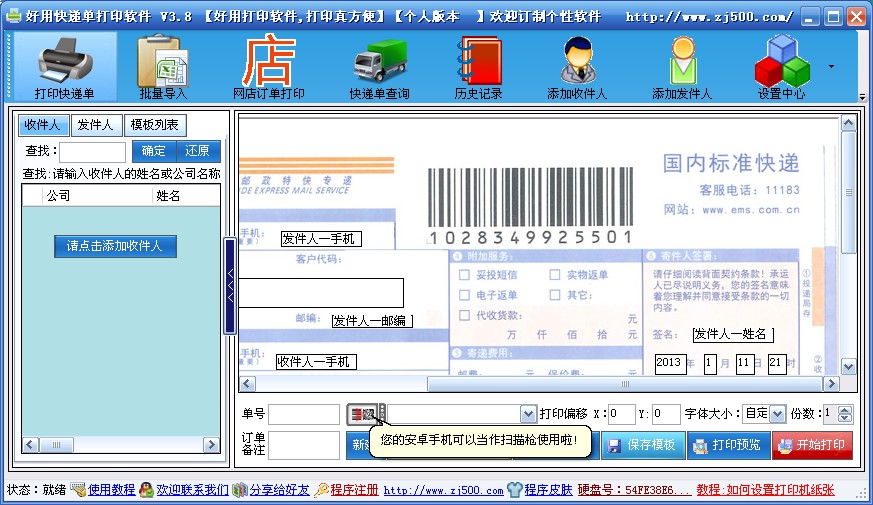
Task: Click the barcode scanner icon button
Action: click(x=362, y=414)
